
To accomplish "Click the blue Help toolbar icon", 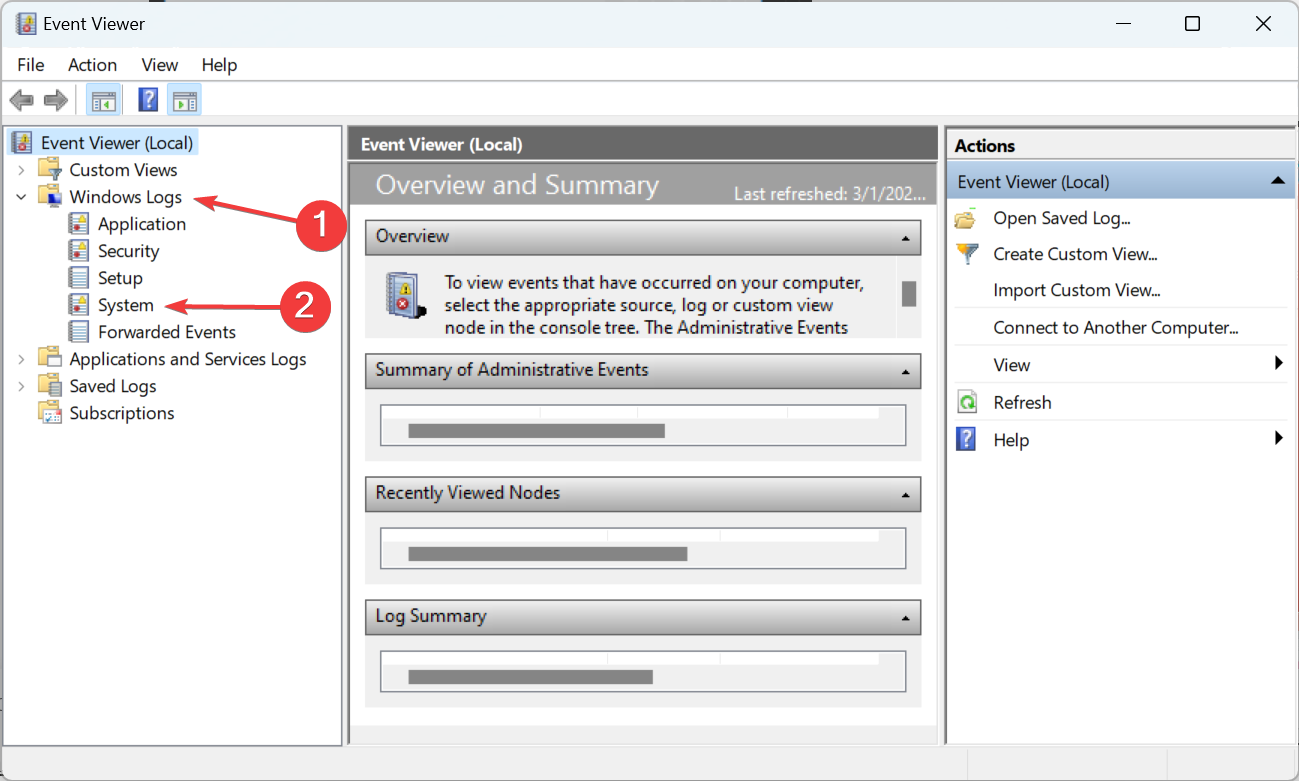I will coord(148,100).
